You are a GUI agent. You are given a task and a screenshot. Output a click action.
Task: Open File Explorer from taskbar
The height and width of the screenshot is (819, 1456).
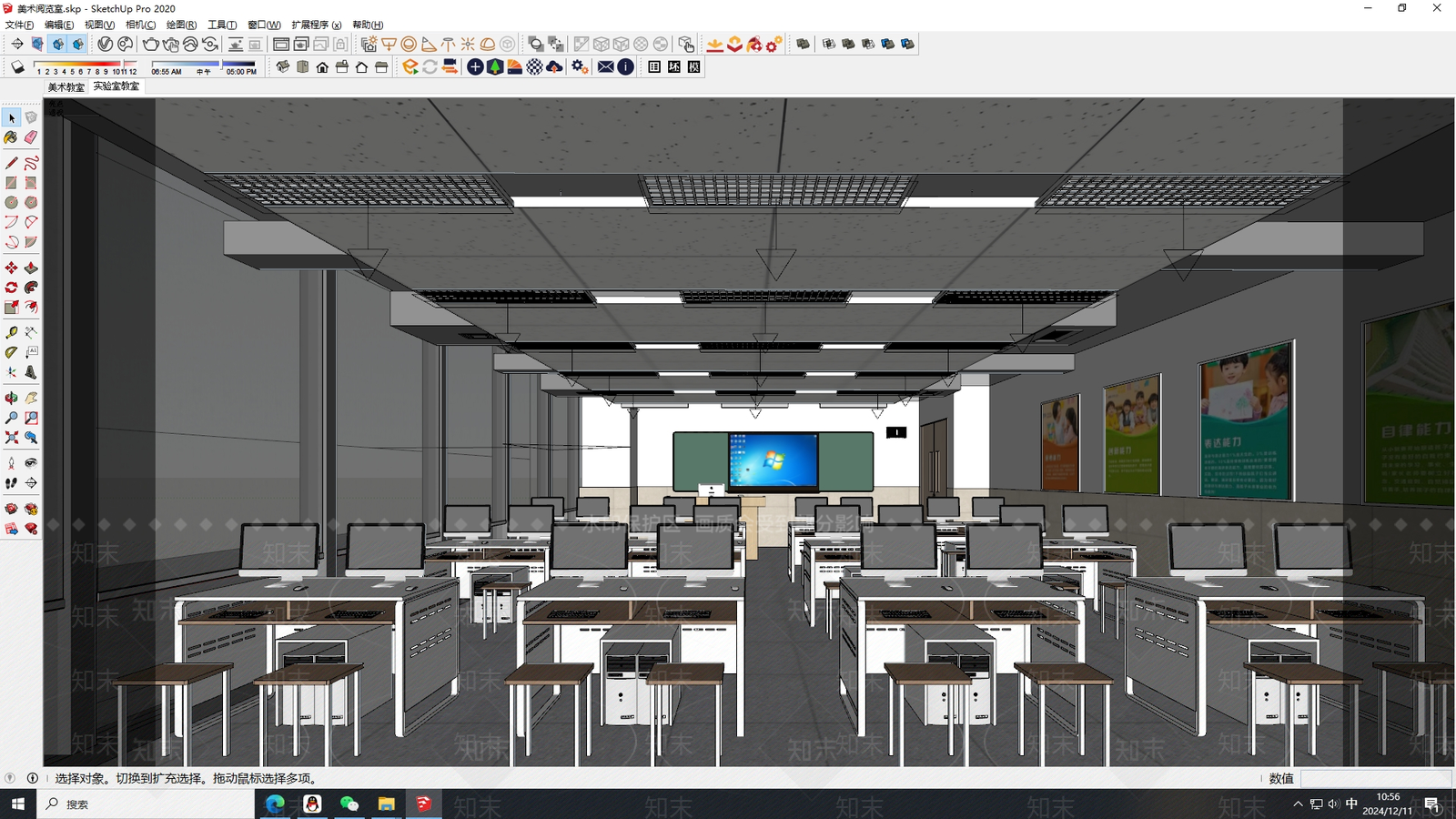tap(387, 804)
